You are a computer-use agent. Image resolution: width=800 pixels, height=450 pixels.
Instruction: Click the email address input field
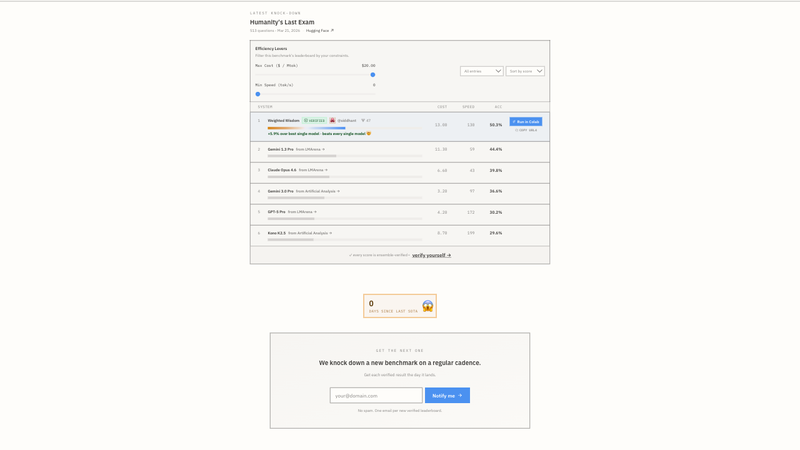click(376, 395)
